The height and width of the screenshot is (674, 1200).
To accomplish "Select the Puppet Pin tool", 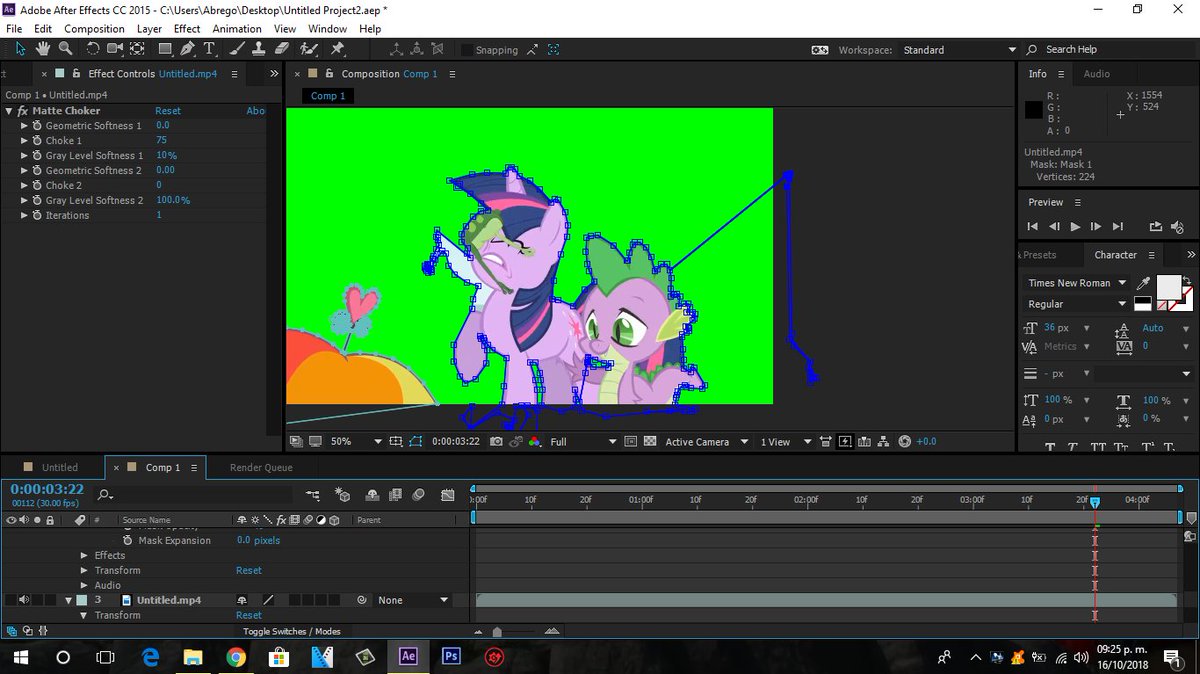I will [x=337, y=49].
